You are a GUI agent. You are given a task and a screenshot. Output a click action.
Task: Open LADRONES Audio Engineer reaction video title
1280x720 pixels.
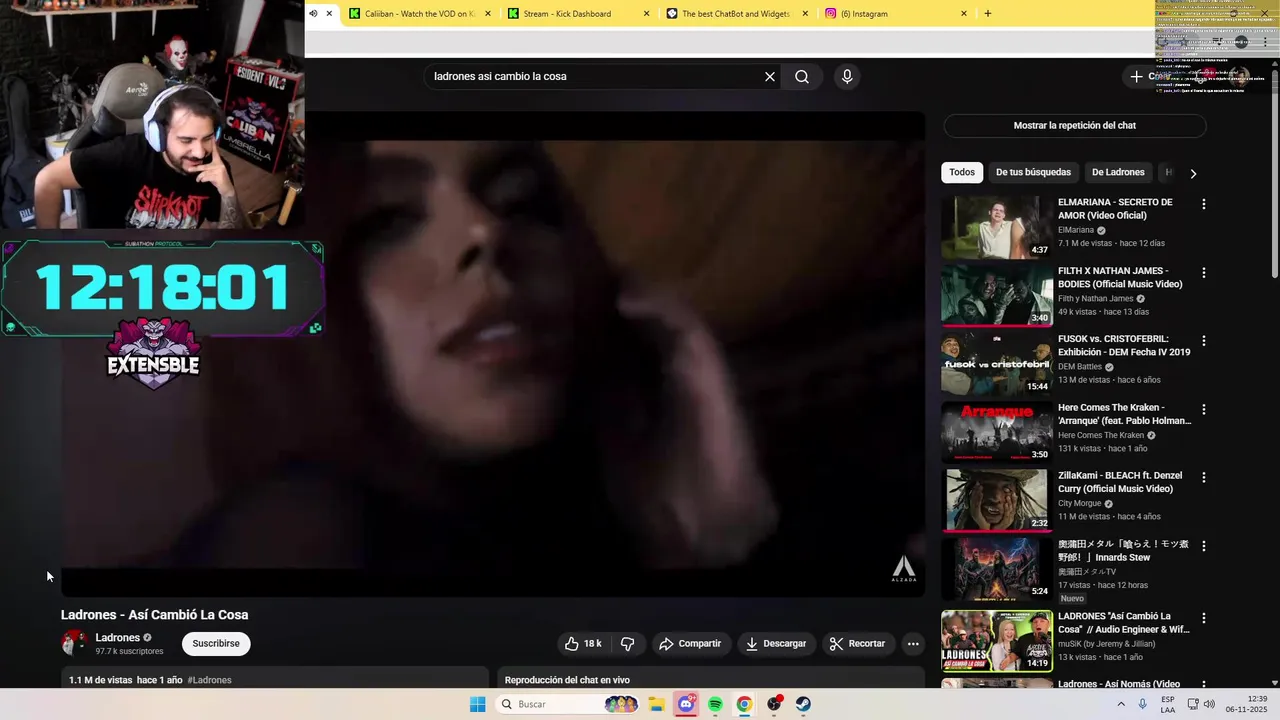click(1124, 623)
